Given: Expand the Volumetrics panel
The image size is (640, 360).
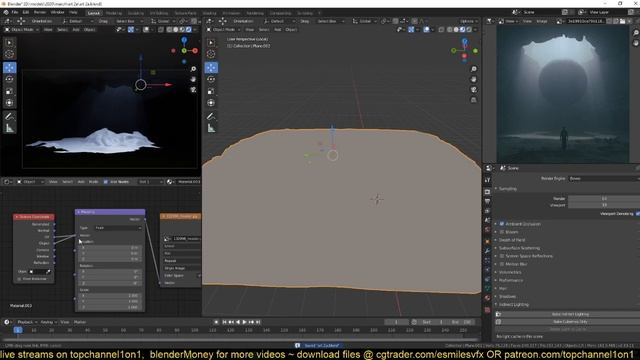Looking at the screenshot, I should coord(510,272).
